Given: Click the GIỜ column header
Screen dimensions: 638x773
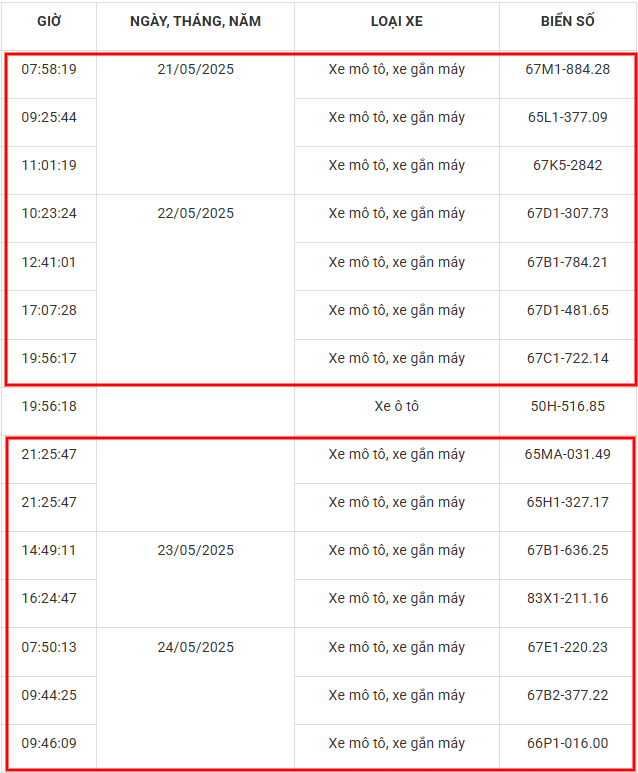Looking at the screenshot, I should point(49,21).
